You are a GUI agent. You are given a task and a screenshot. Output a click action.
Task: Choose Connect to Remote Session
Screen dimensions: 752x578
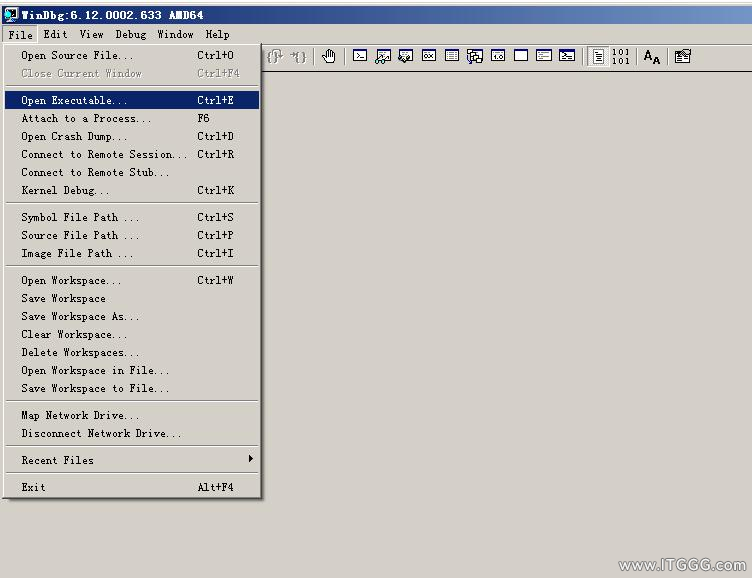[132, 154]
